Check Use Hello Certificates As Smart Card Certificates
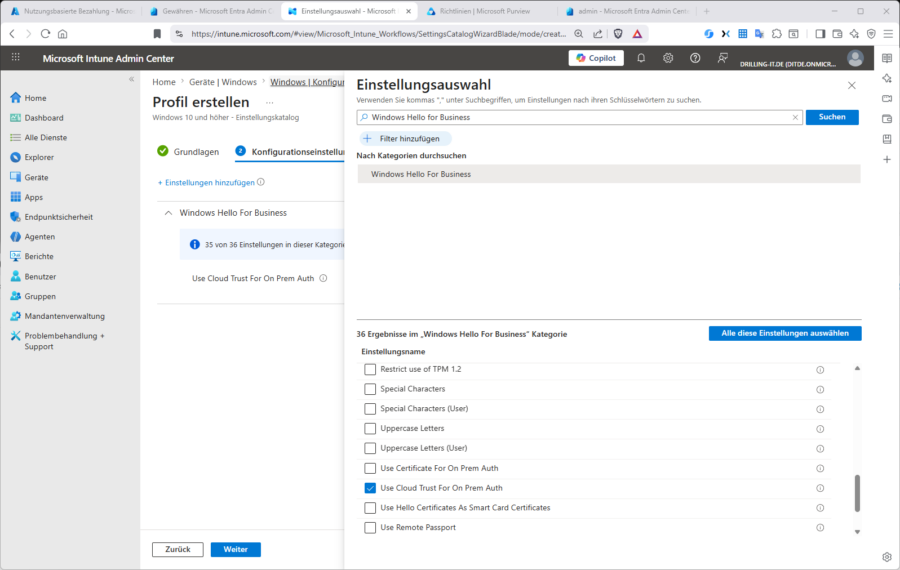 [370, 508]
